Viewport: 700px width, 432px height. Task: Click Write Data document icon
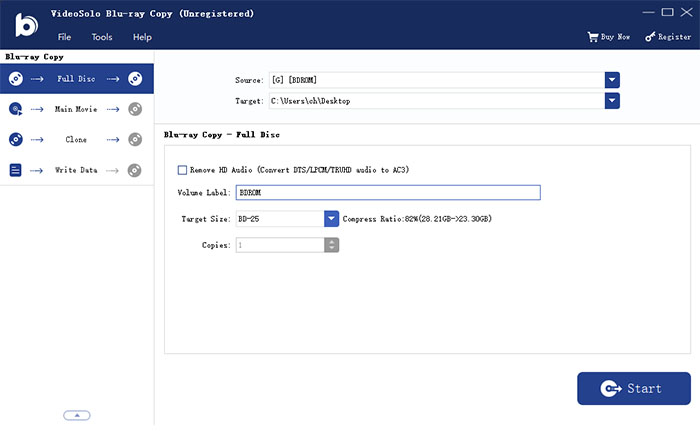pyautogui.click(x=15, y=170)
